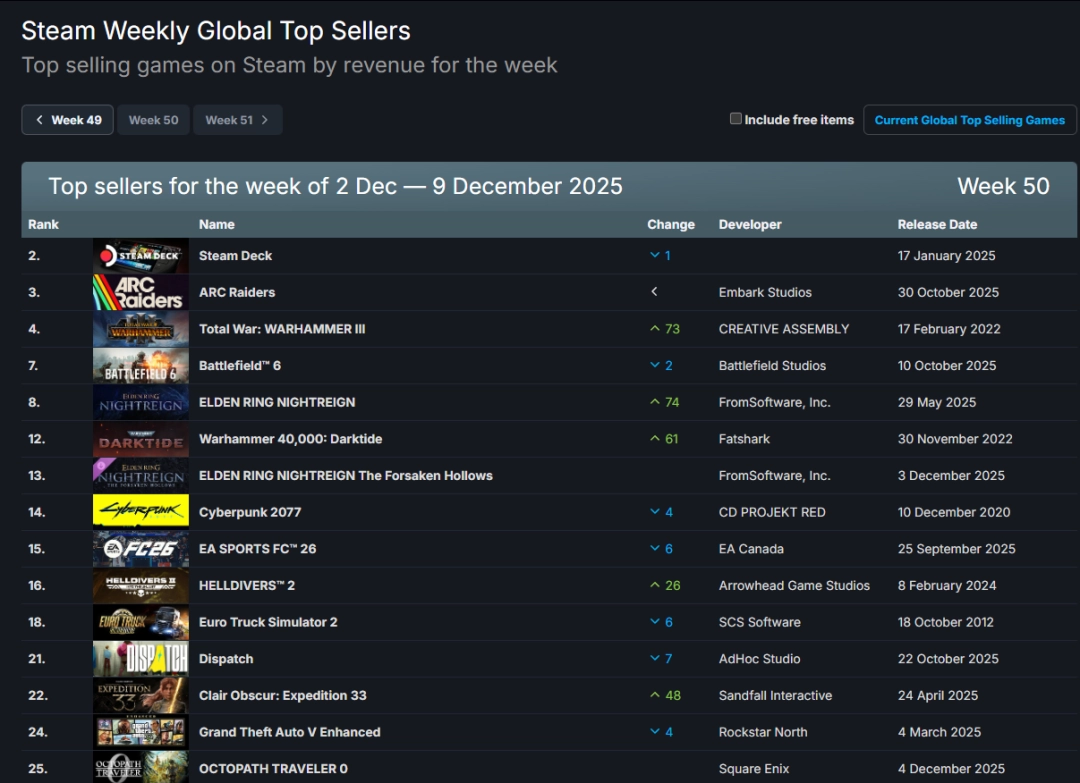Click the Battlefield 6 cover image
This screenshot has height=783, width=1080.
(x=140, y=366)
